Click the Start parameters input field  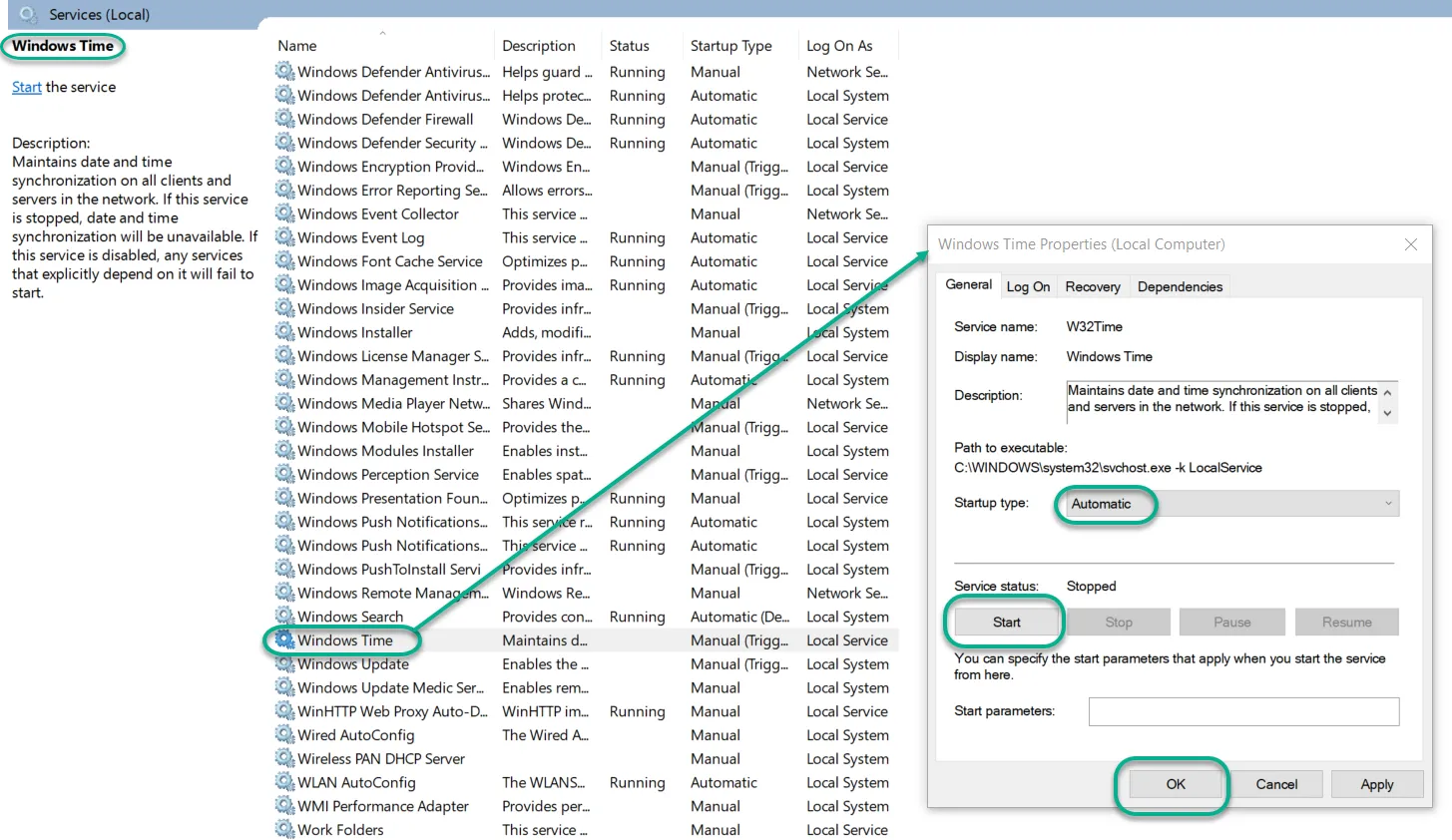coord(1243,711)
